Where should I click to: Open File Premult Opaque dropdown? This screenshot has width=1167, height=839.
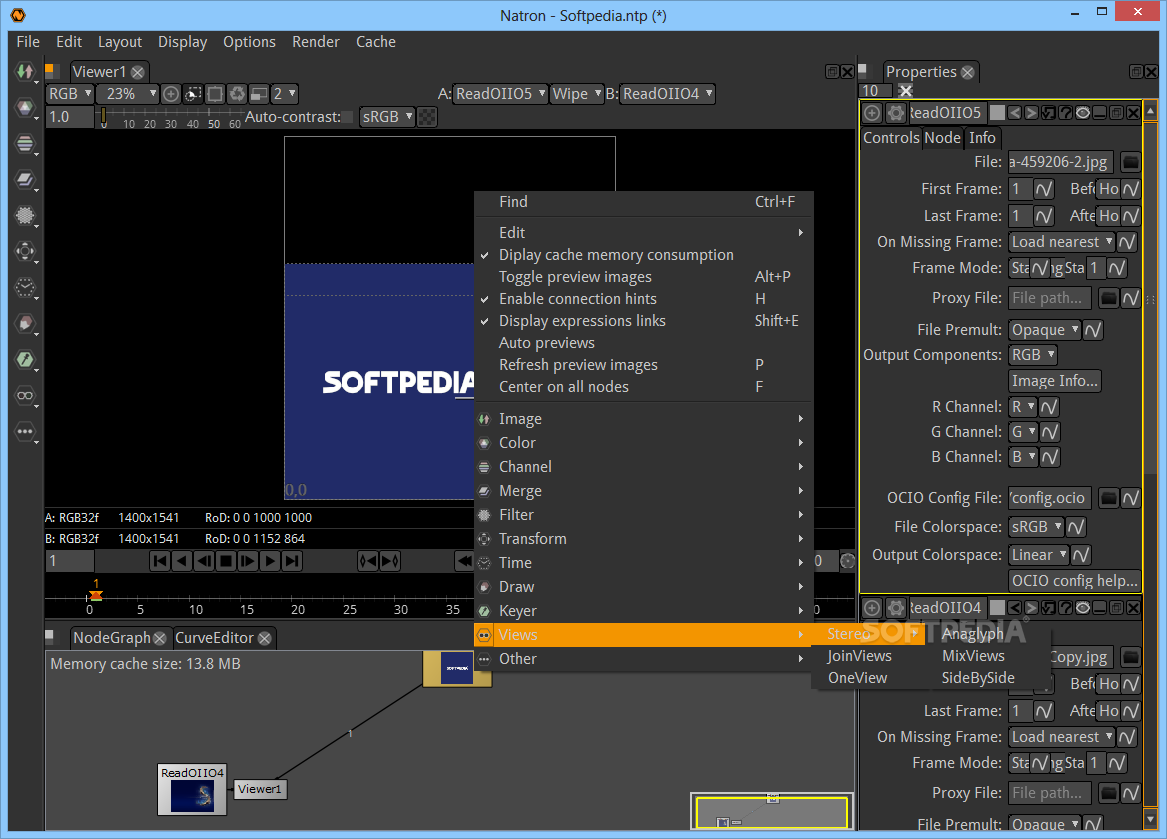coord(1045,330)
